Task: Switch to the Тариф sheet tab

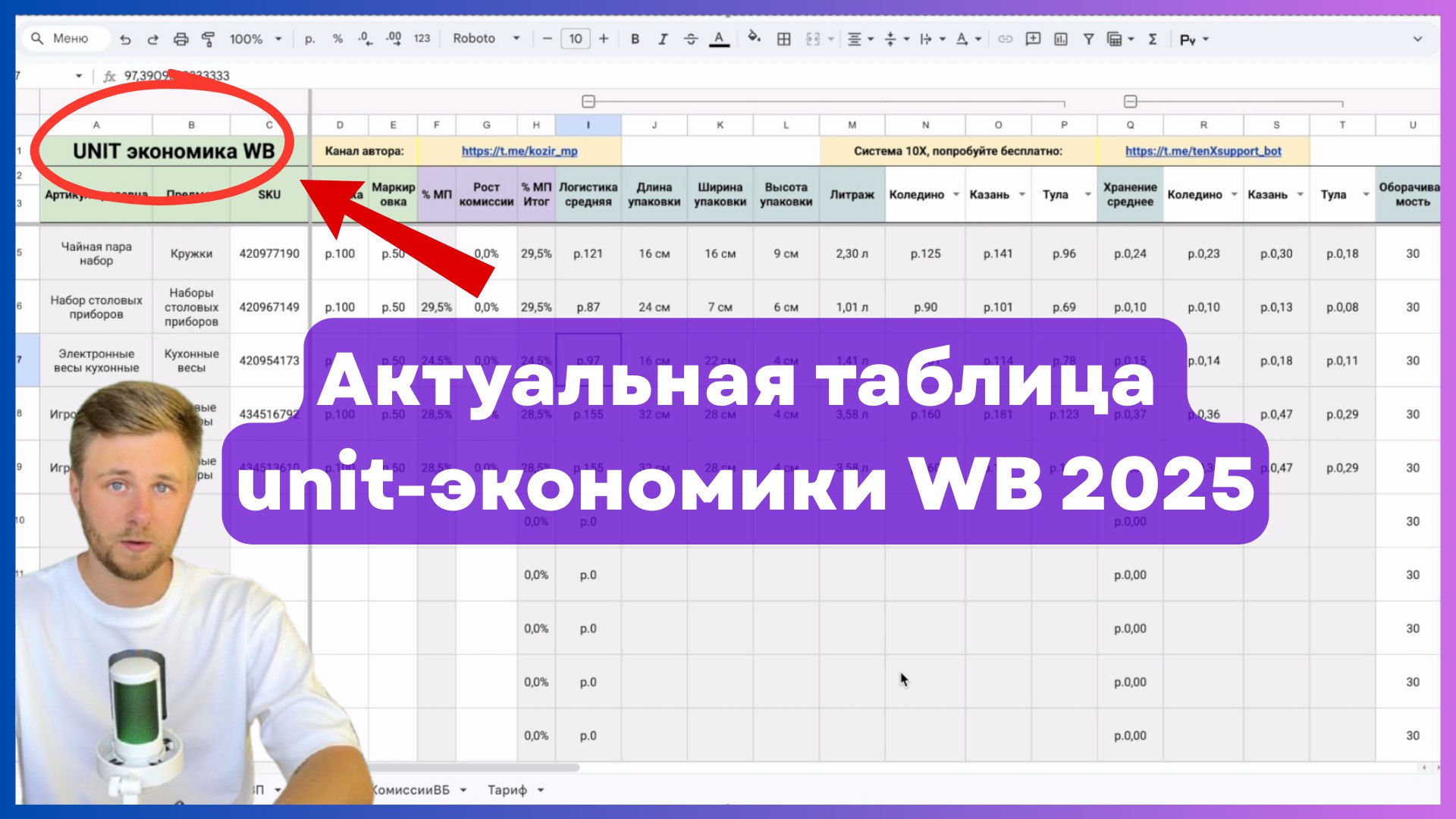Action: coord(507,790)
